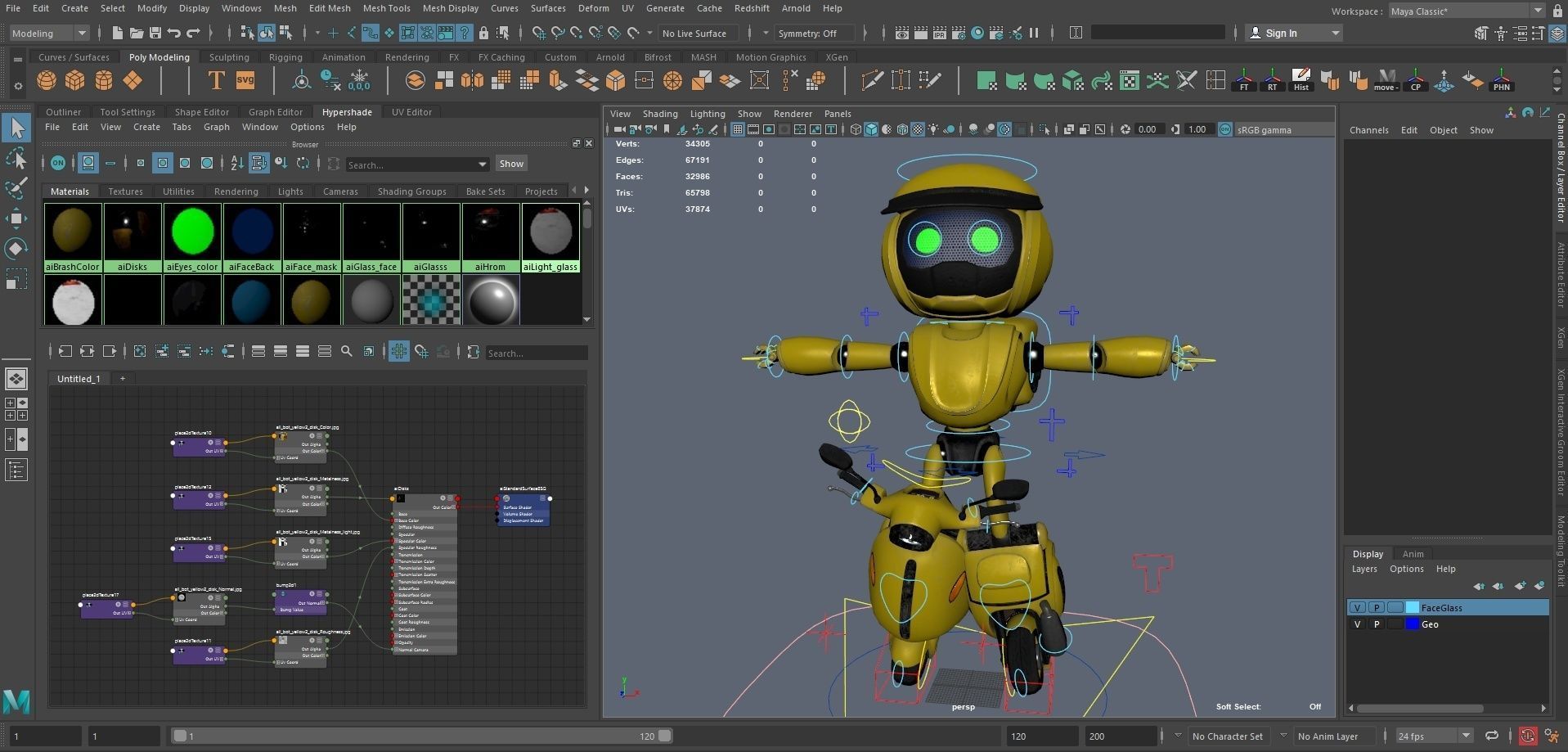
Task: Click Layers in the layer editor menu
Action: pyautogui.click(x=1364, y=569)
